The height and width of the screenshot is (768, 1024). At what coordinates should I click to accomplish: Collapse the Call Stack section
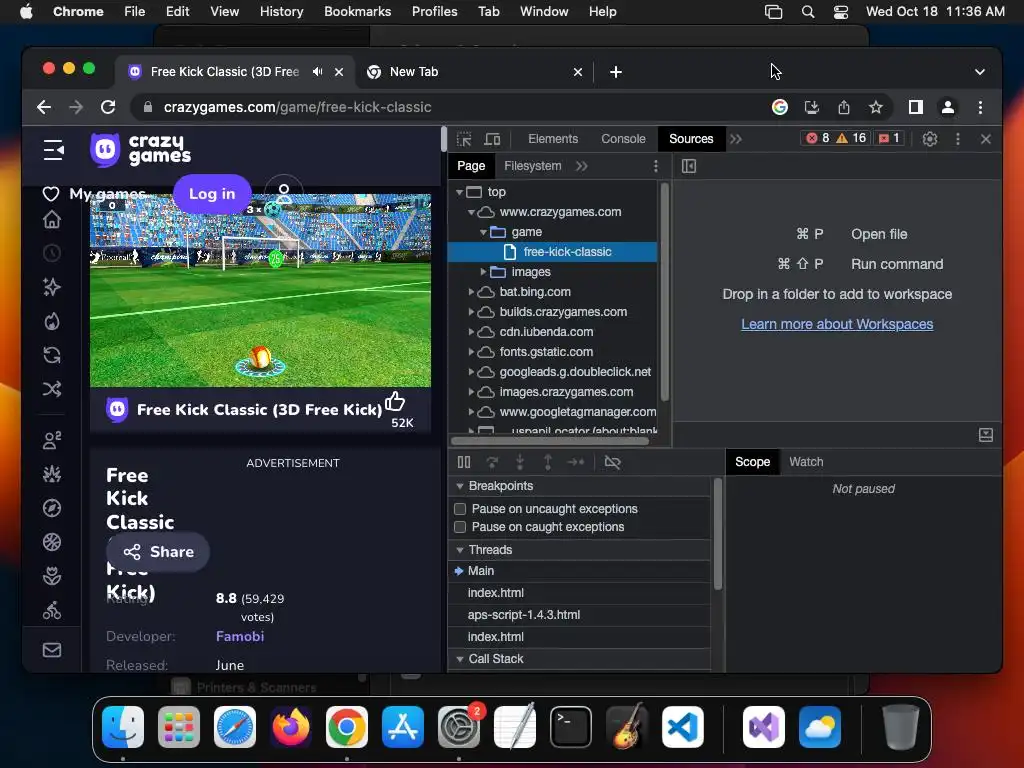coord(460,660)
